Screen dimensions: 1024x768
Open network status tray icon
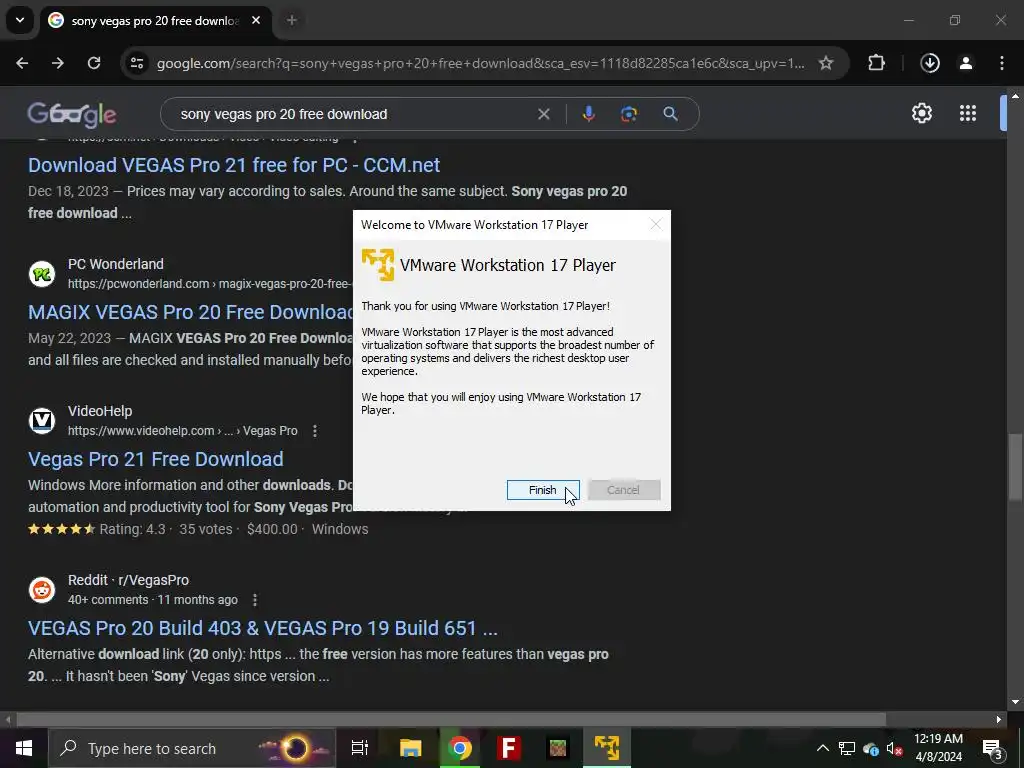[847, 748]
